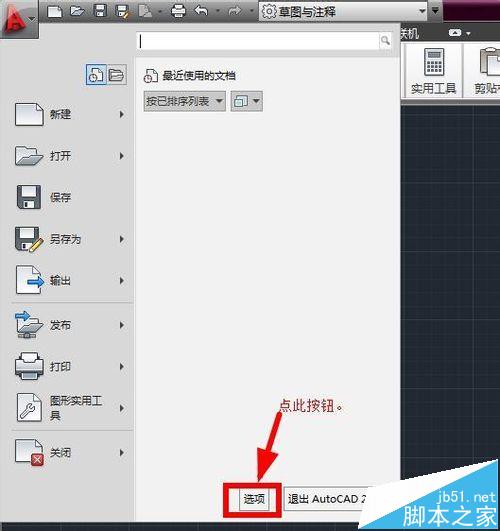Expand the 输出 submenu arrow

(x=122, y=280)
